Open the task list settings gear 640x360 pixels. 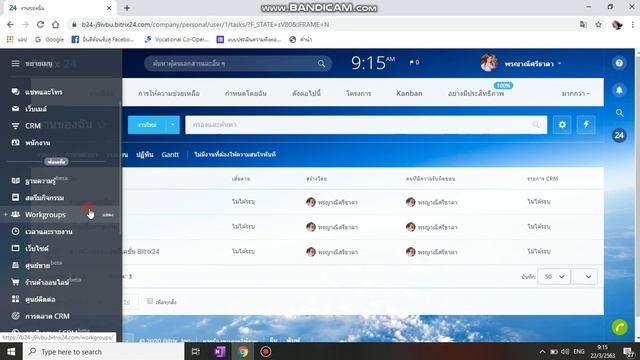(x=562, y=125)
